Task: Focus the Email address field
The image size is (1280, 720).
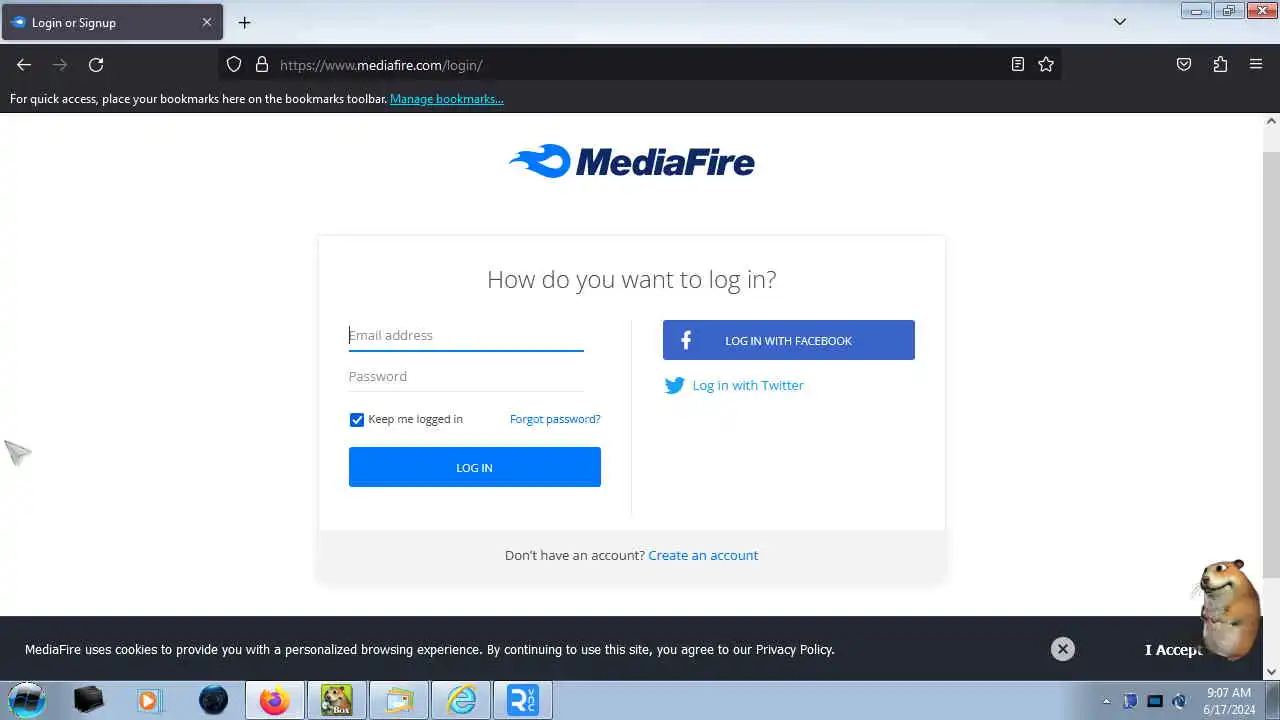Action: pos(466,335)
